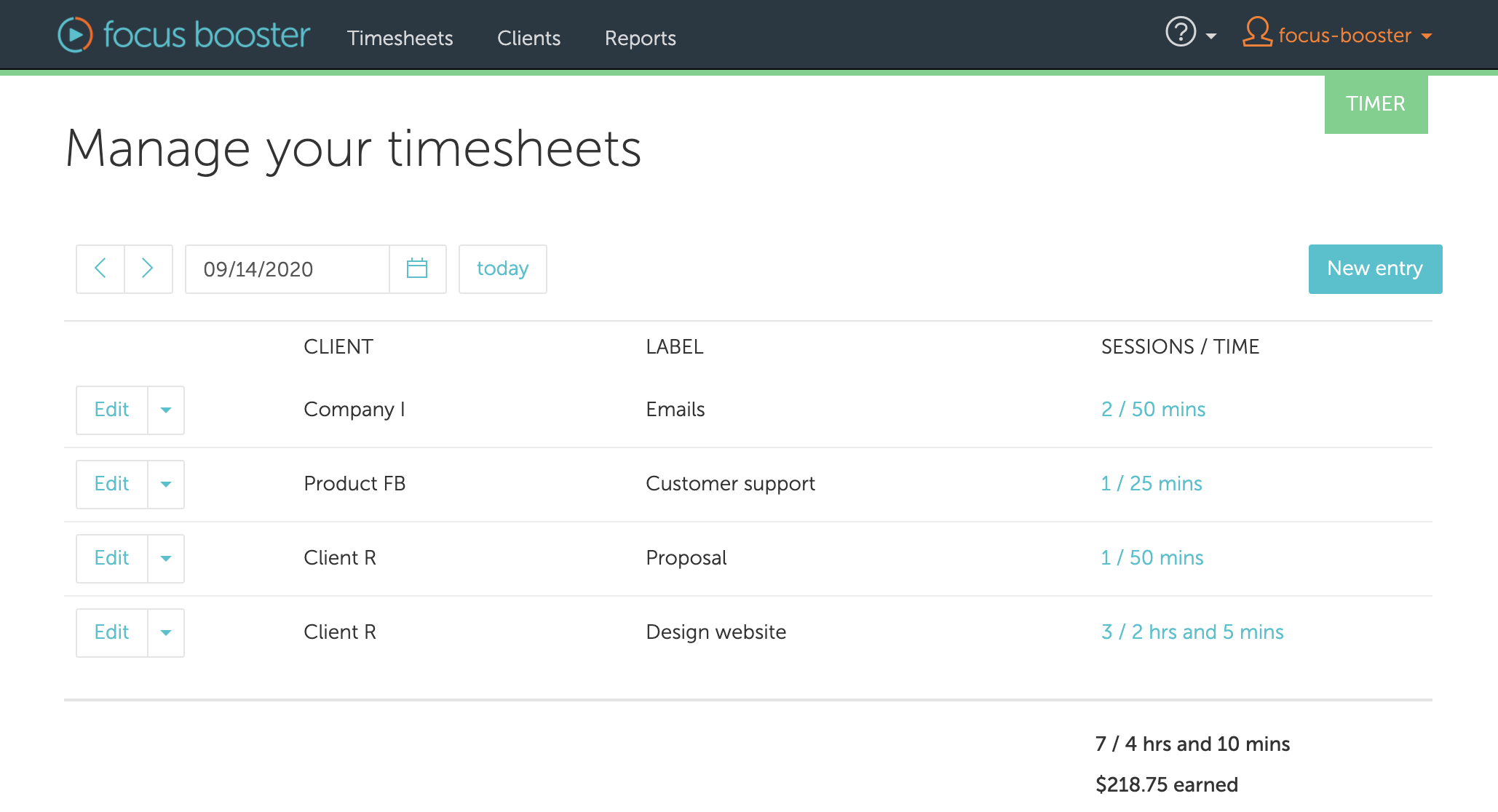Expand the dropdown for Client R Proposal row
This screenshot has height=812, width=1498.
(x=165, y=558)
